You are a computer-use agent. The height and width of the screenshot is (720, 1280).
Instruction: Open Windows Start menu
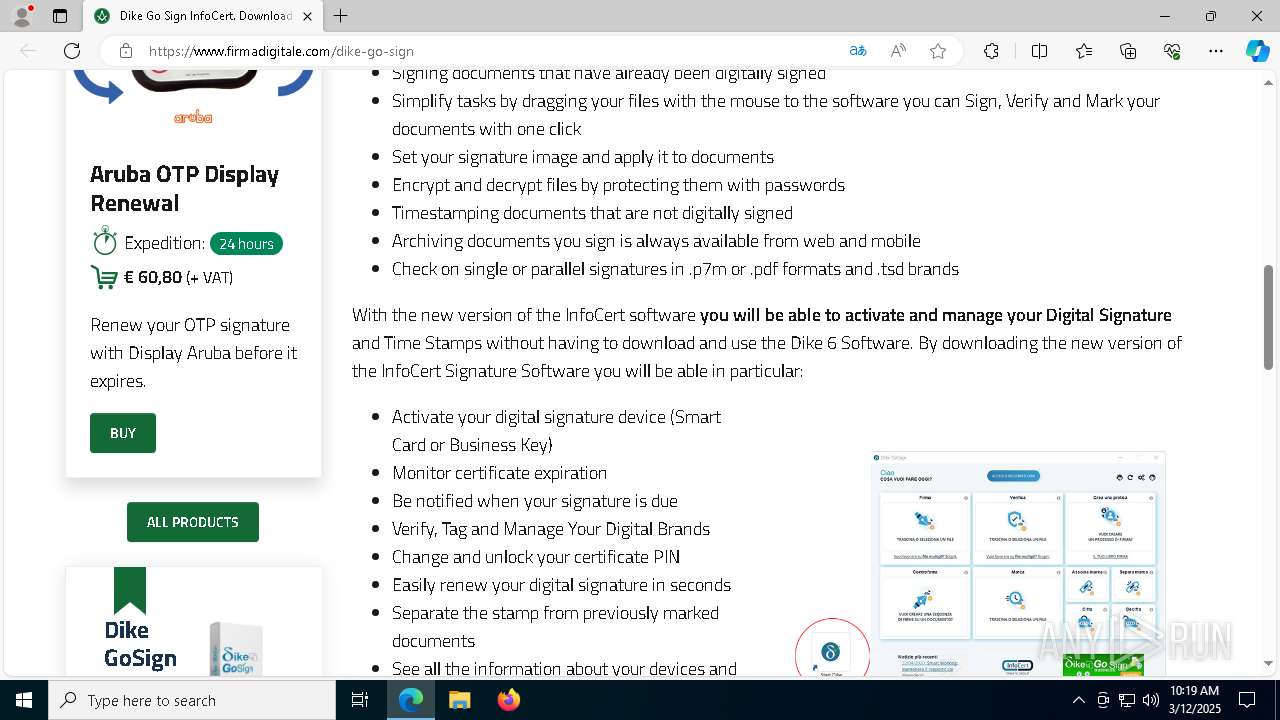pos(24,700)
